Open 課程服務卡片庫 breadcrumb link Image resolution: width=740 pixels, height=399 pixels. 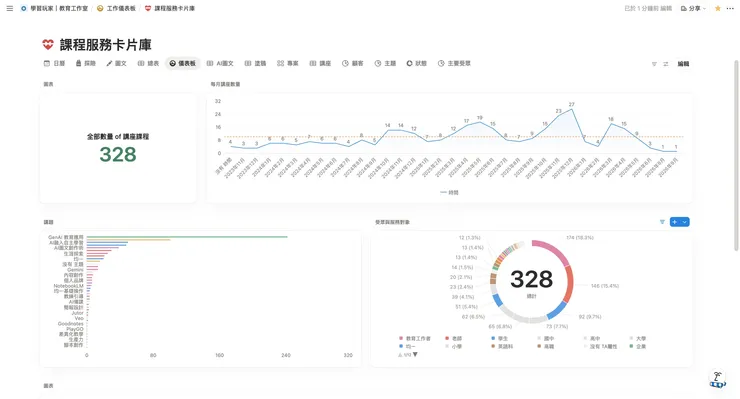169,8
